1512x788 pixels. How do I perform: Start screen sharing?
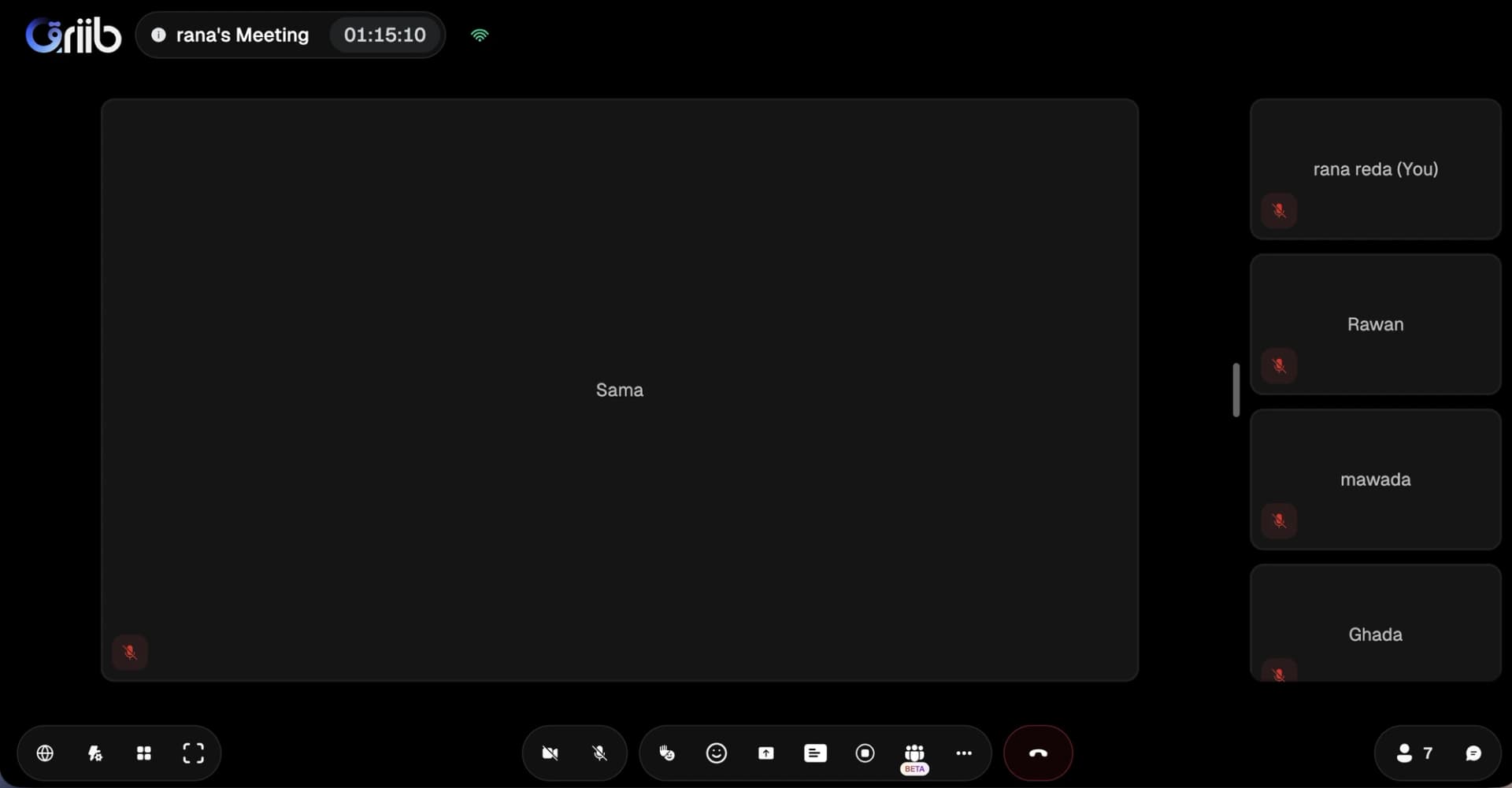pos(765,753)
